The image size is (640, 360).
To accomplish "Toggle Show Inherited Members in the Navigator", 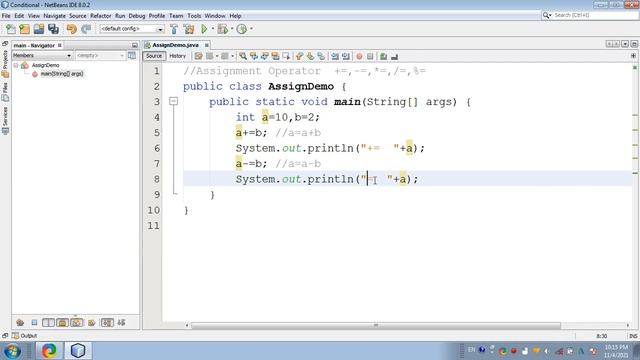I will 20,323.
